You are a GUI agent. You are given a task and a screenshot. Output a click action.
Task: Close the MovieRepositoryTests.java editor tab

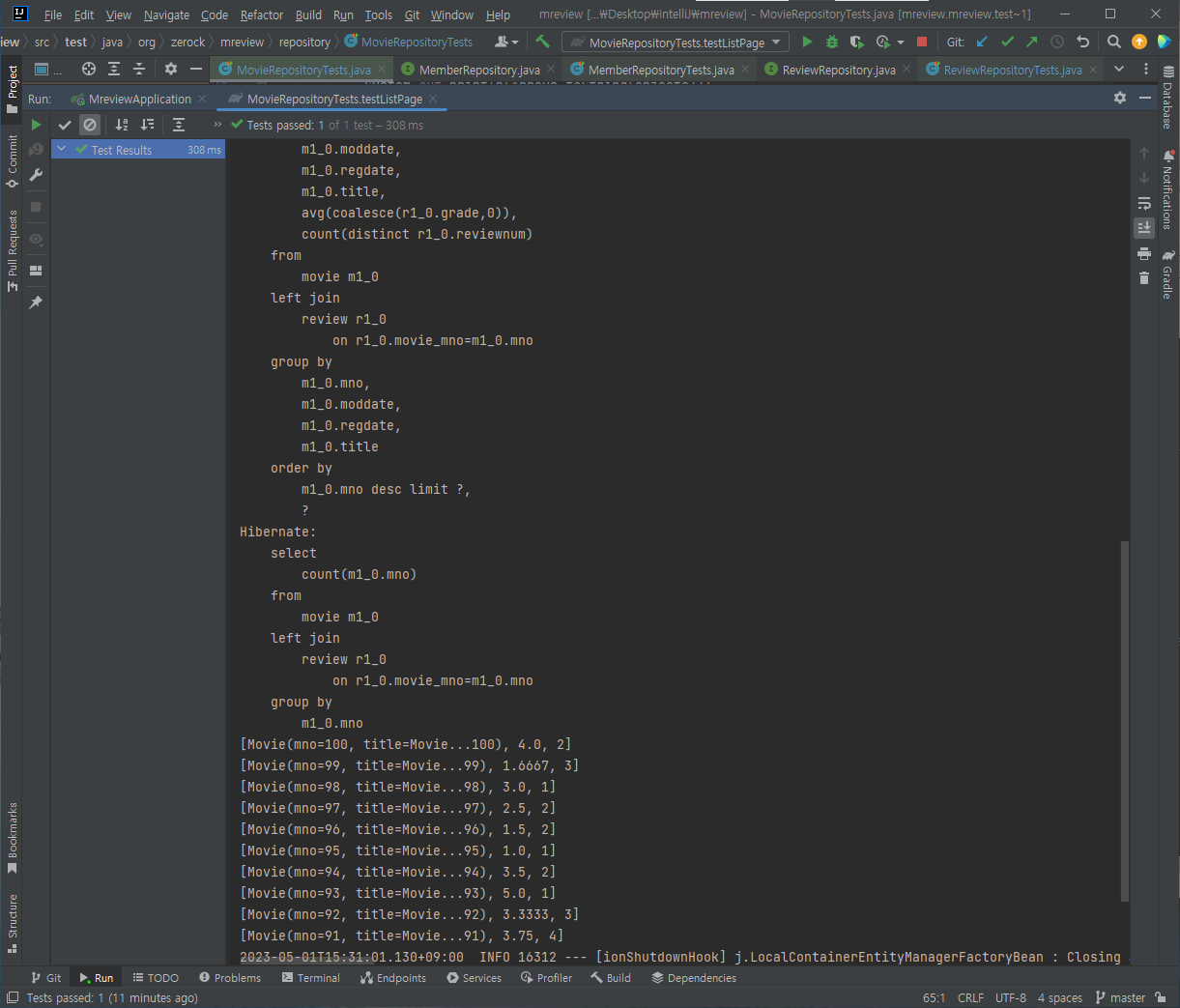click(x=382, y=70)
